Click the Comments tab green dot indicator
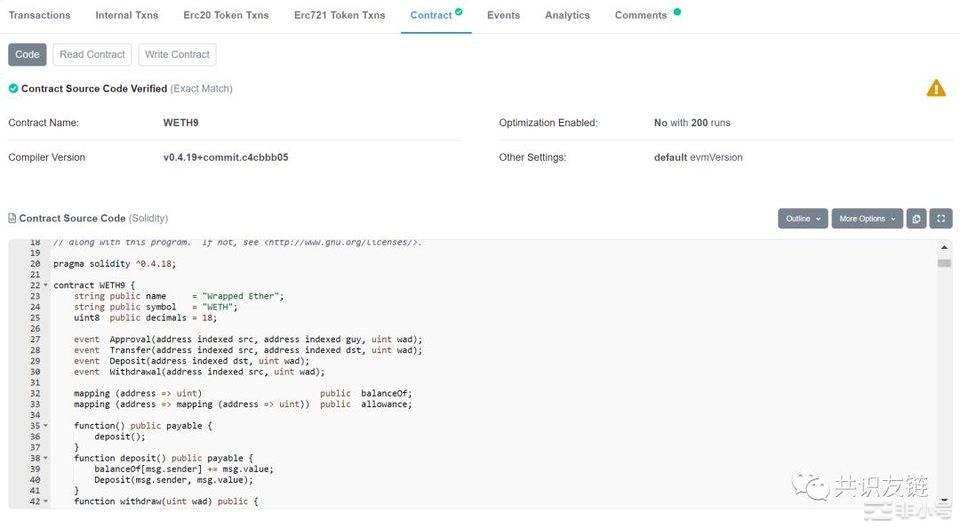 pyautogui.click(x=677, y=12)
